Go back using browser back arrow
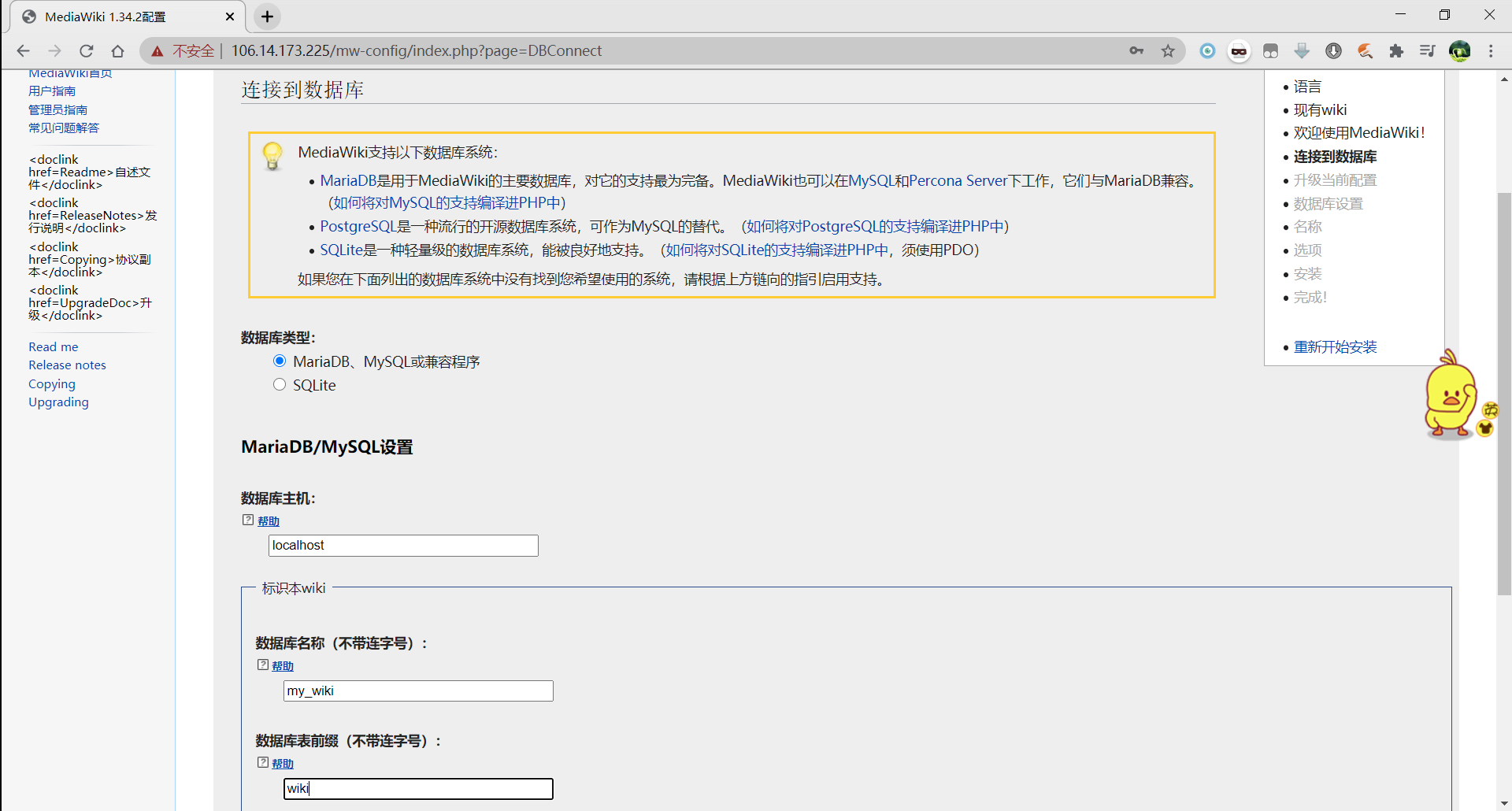Image resolution: width=1512 pixels, height=811 pixels. pos(23,51)
